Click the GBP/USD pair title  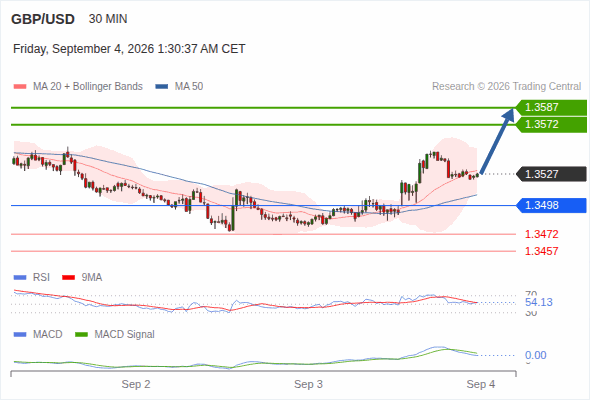43,19
